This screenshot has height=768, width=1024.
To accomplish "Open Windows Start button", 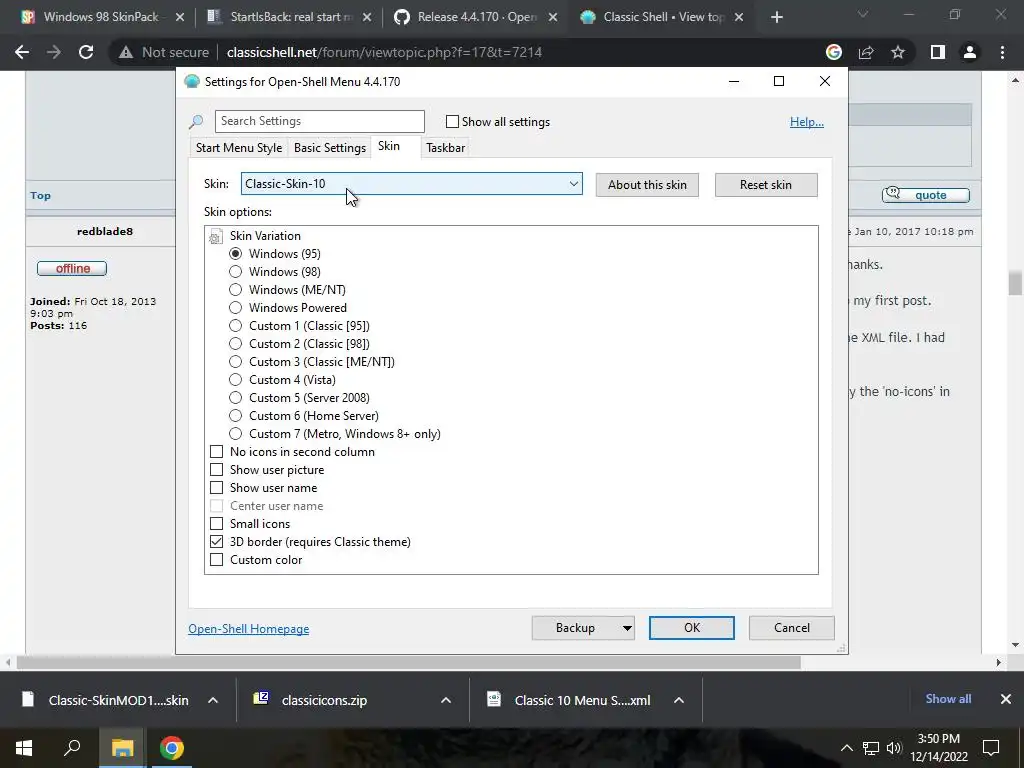I will point(24,748).
